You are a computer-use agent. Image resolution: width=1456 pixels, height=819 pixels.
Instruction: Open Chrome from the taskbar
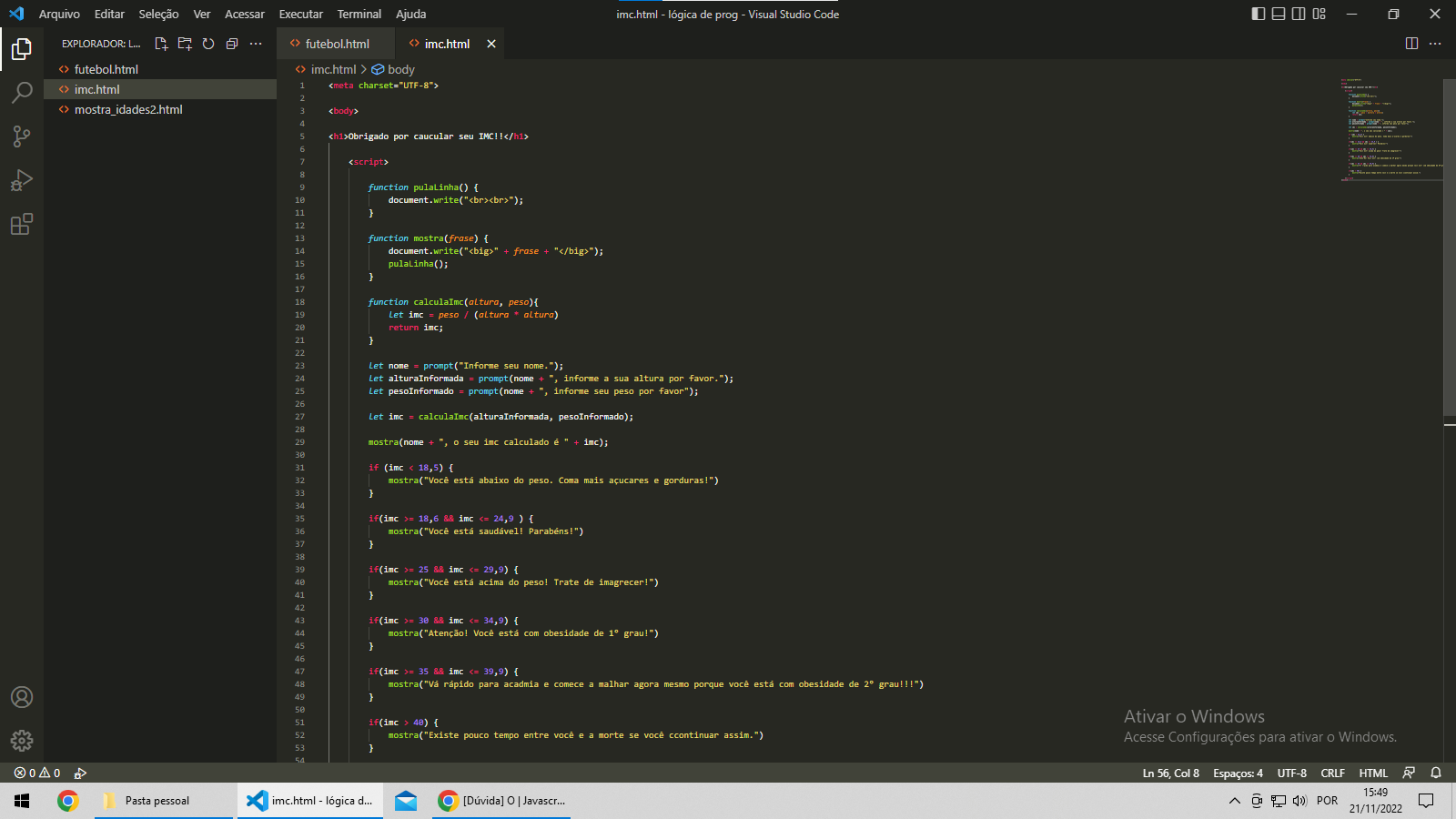[67, 801]
